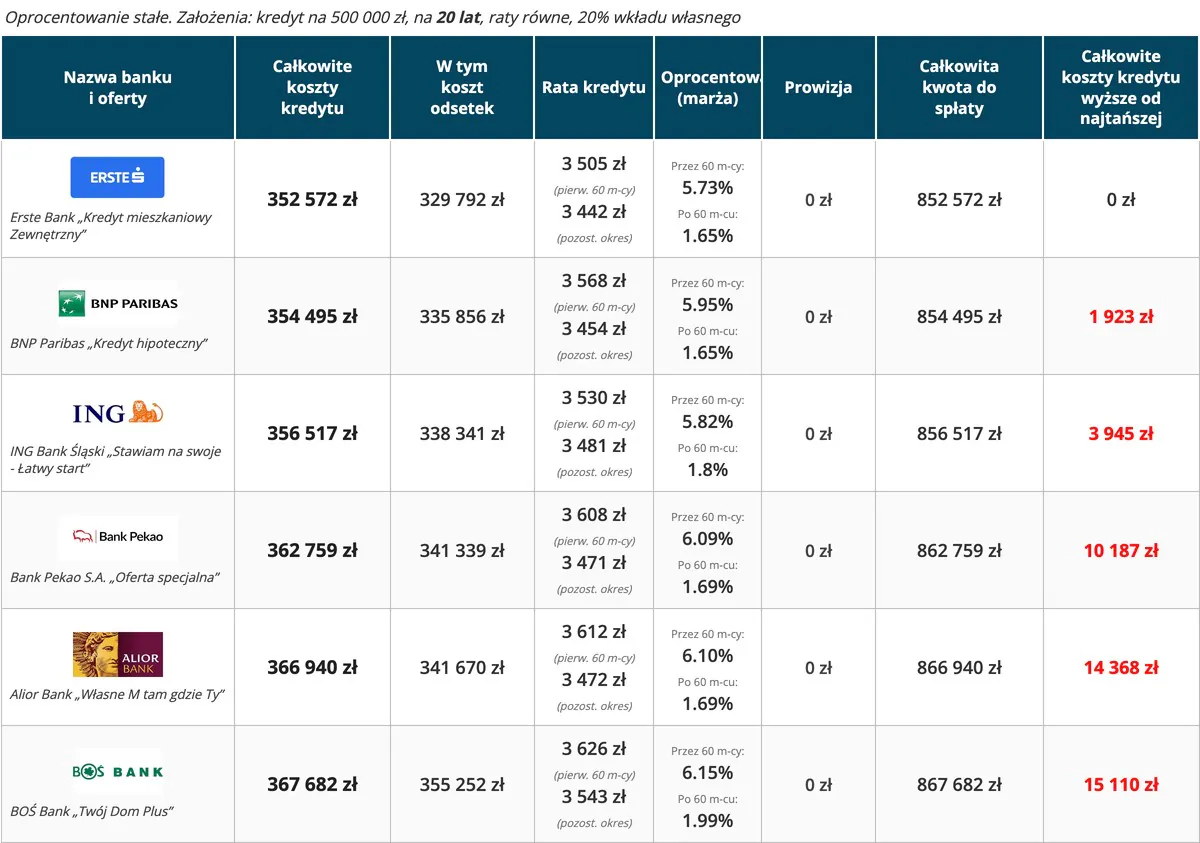
Task: Click the interest cost 329 792 zł
Action: click(x=462, y=199)
